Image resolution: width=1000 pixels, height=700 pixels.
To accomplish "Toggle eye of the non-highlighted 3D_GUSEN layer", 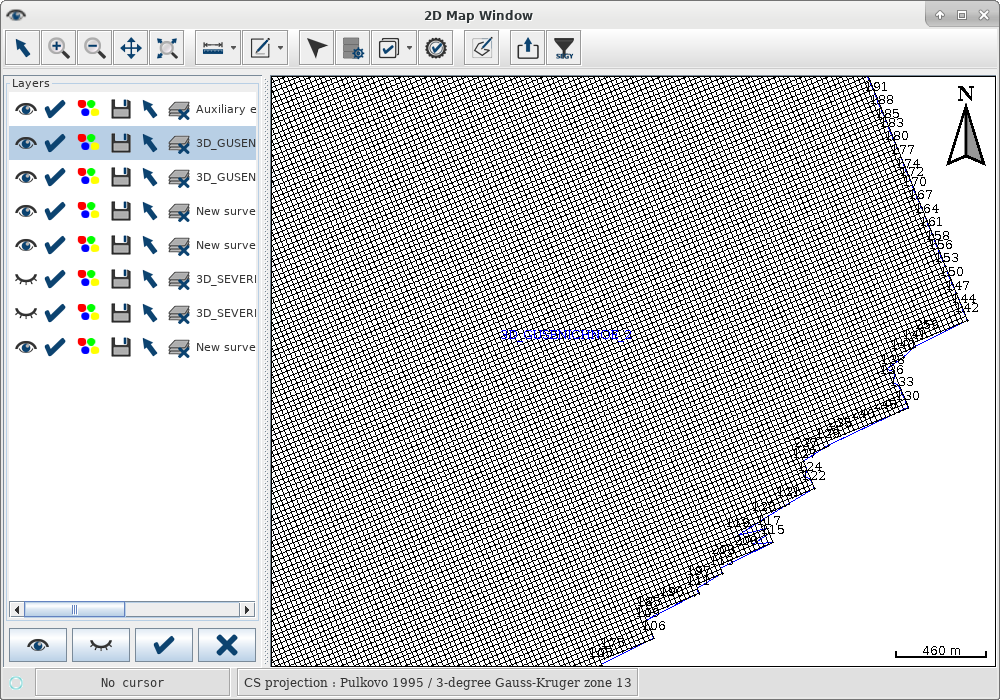I will (26, 177).
